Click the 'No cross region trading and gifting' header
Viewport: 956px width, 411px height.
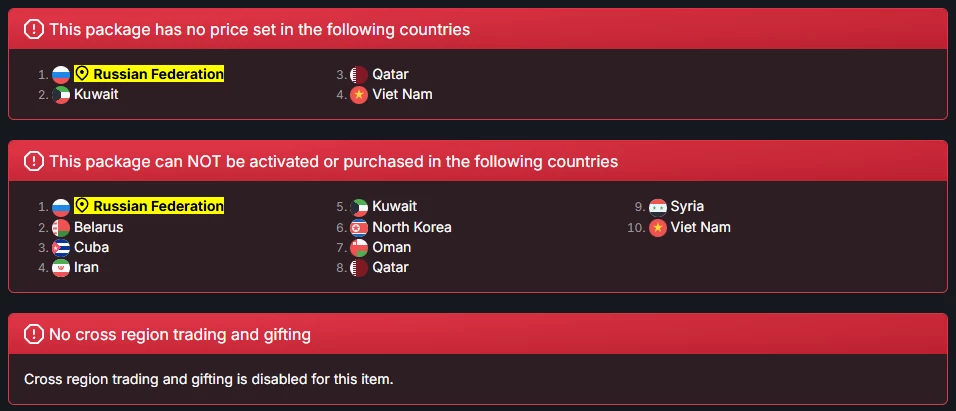(180, 334)
